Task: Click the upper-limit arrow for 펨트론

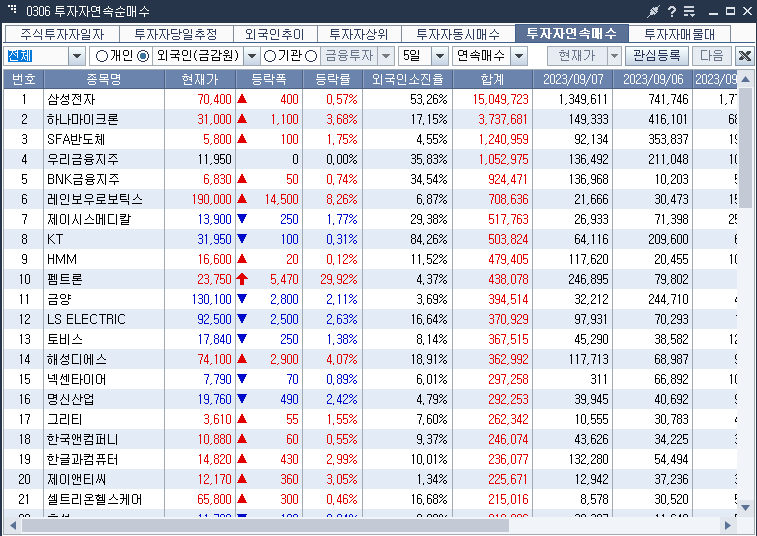Action: [x=242, y=279]
